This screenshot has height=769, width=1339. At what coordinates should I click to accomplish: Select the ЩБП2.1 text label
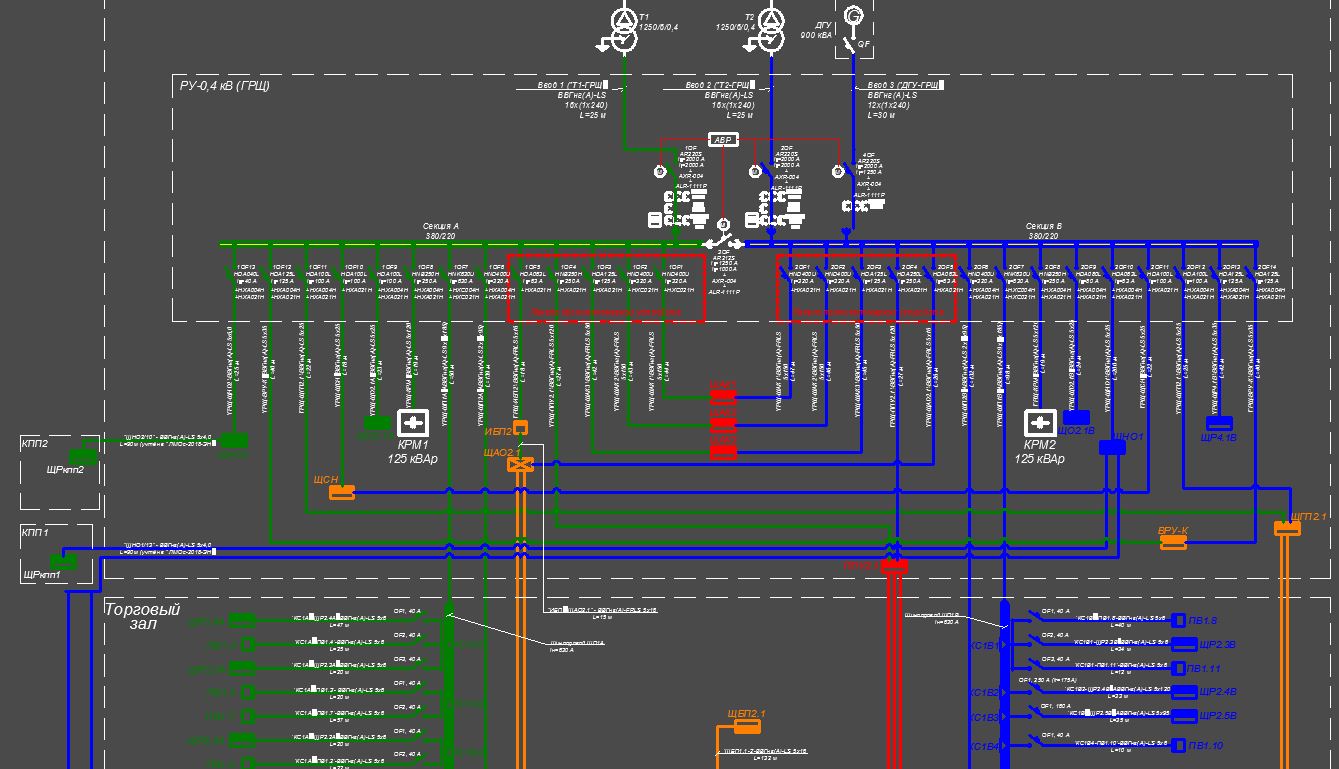[746, 714]
